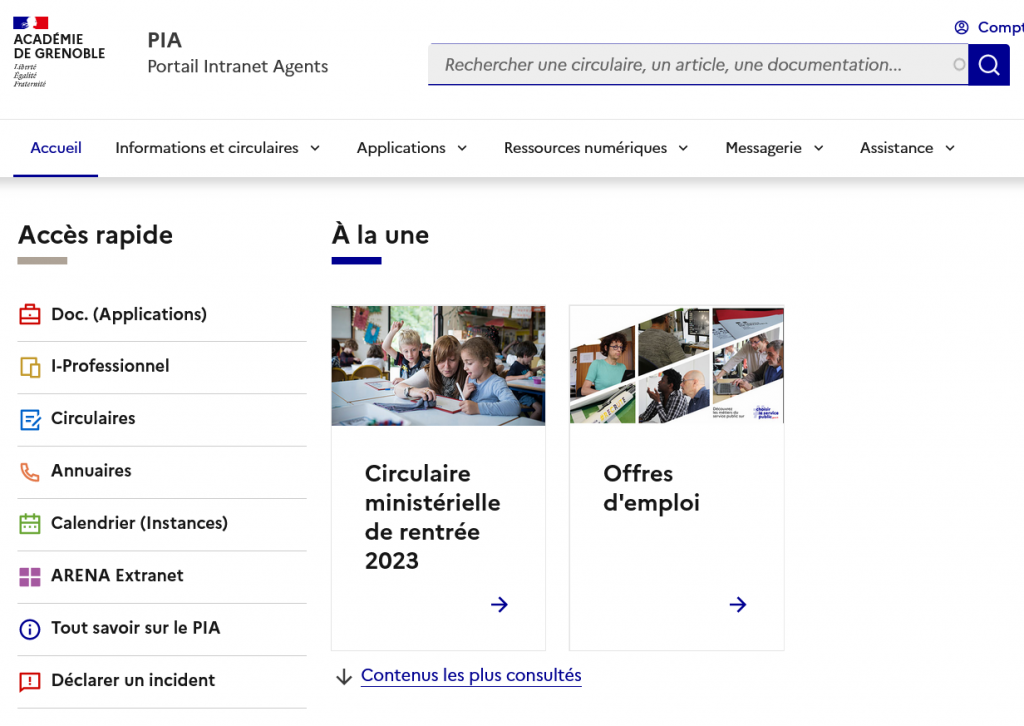Open the Circulaire ministérielle de rentrée 2023 title
The width and height of the screenshot is (1024, 726).
432,516
